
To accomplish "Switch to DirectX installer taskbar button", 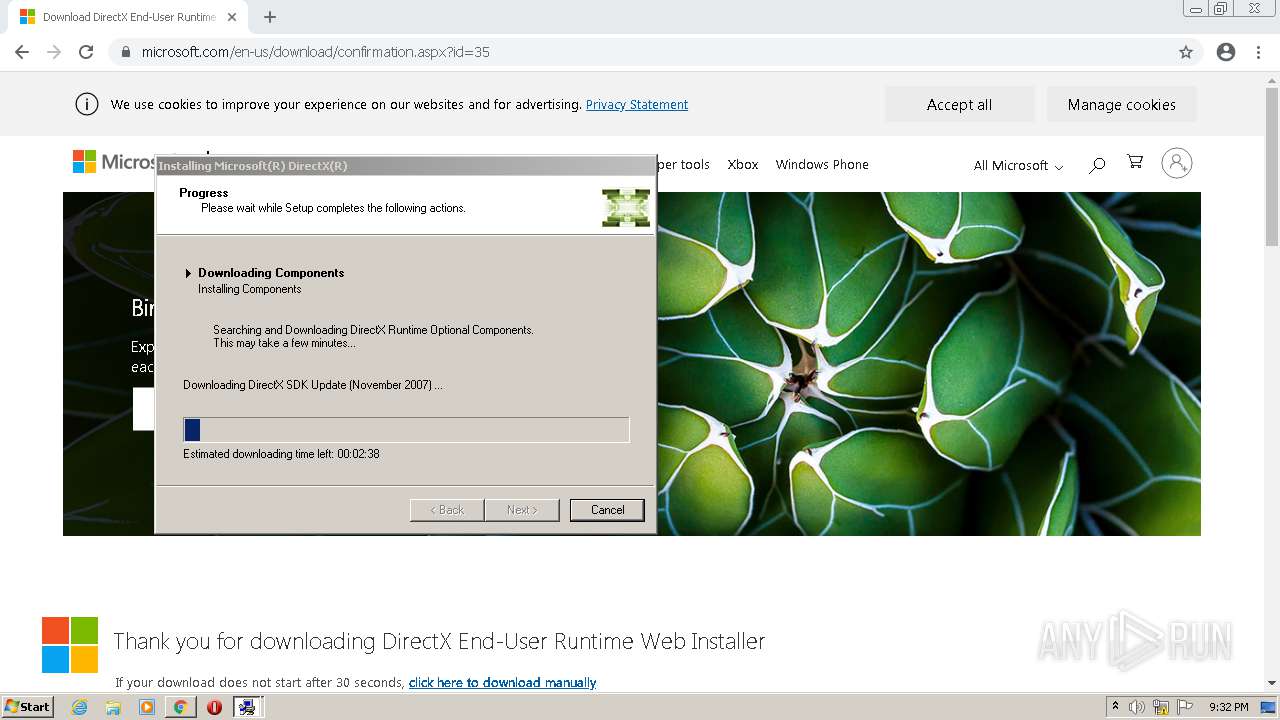I will pyautogui.click(x=247, y=707).
